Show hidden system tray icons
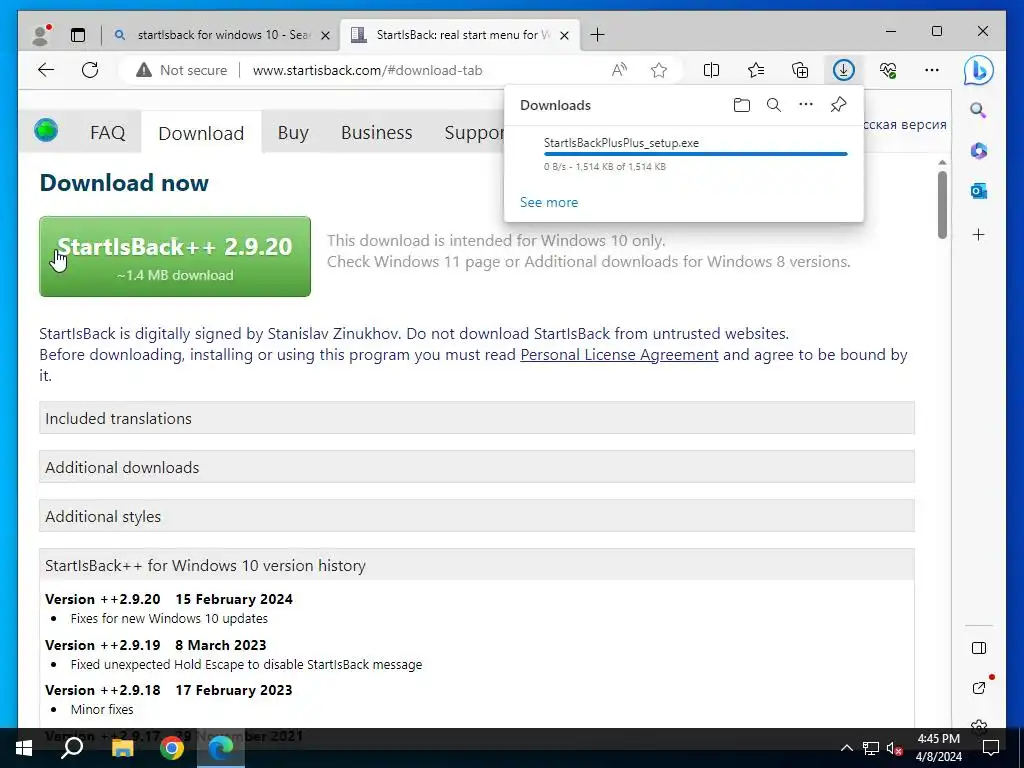 846,748
